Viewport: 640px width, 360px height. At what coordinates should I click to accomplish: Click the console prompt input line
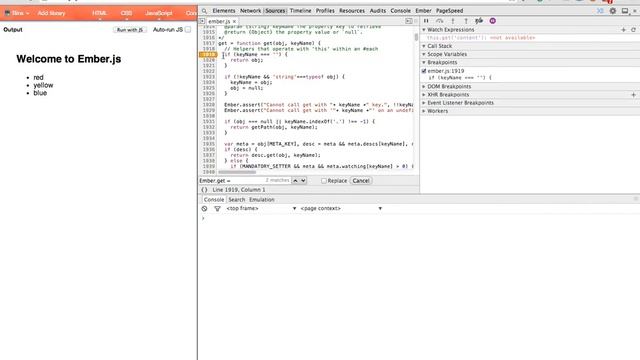pos(420,218)
